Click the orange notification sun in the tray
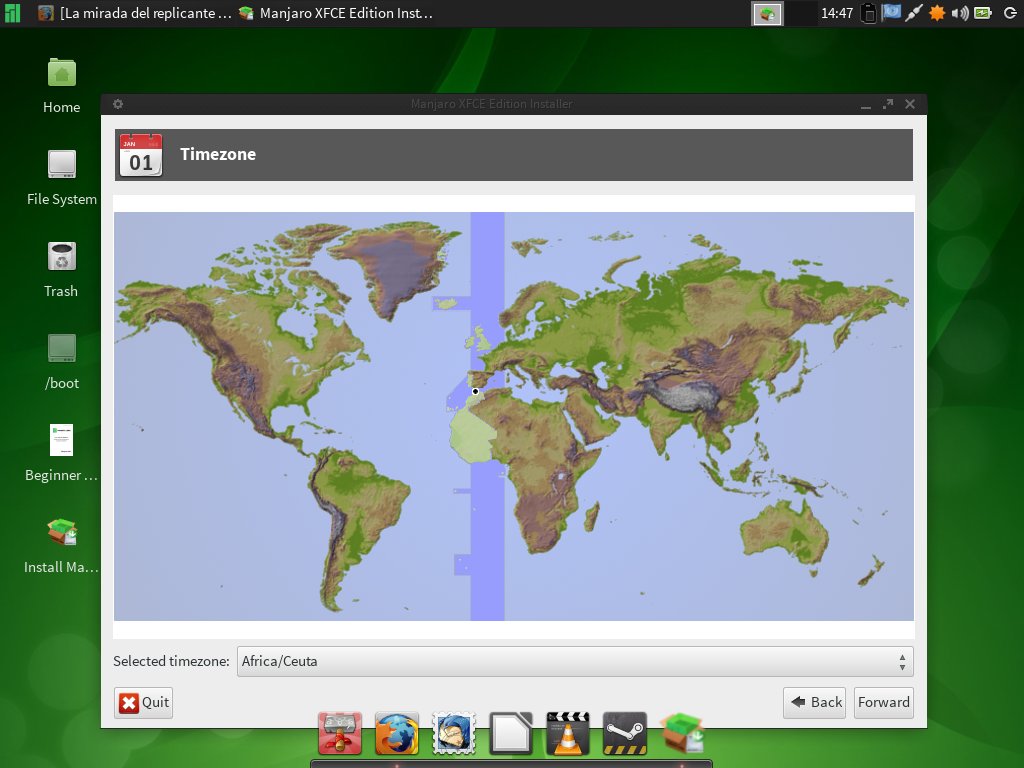 pyautogui.click(x=937, y=14)
